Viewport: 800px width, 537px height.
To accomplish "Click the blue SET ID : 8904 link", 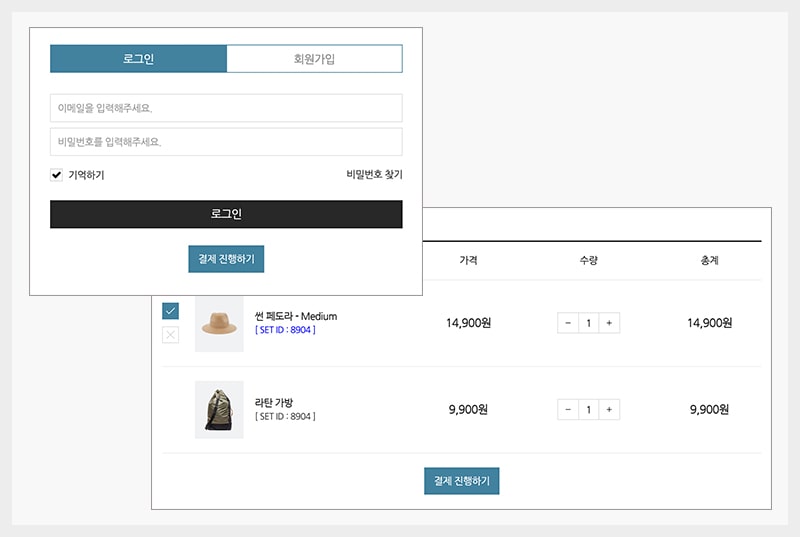I will click(285, 330).
